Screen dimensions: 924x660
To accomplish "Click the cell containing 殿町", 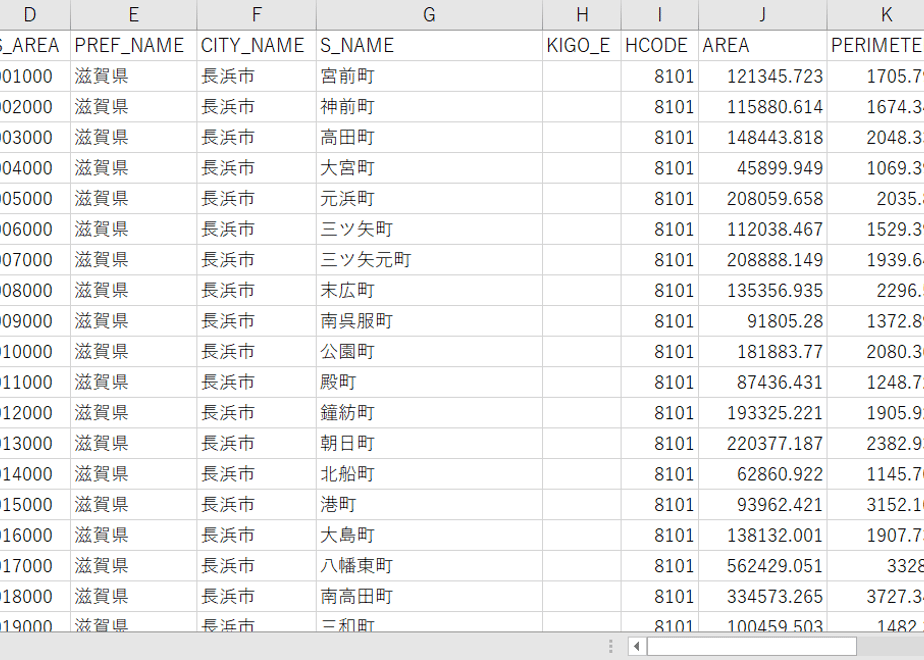I will [x=429, y=382].
